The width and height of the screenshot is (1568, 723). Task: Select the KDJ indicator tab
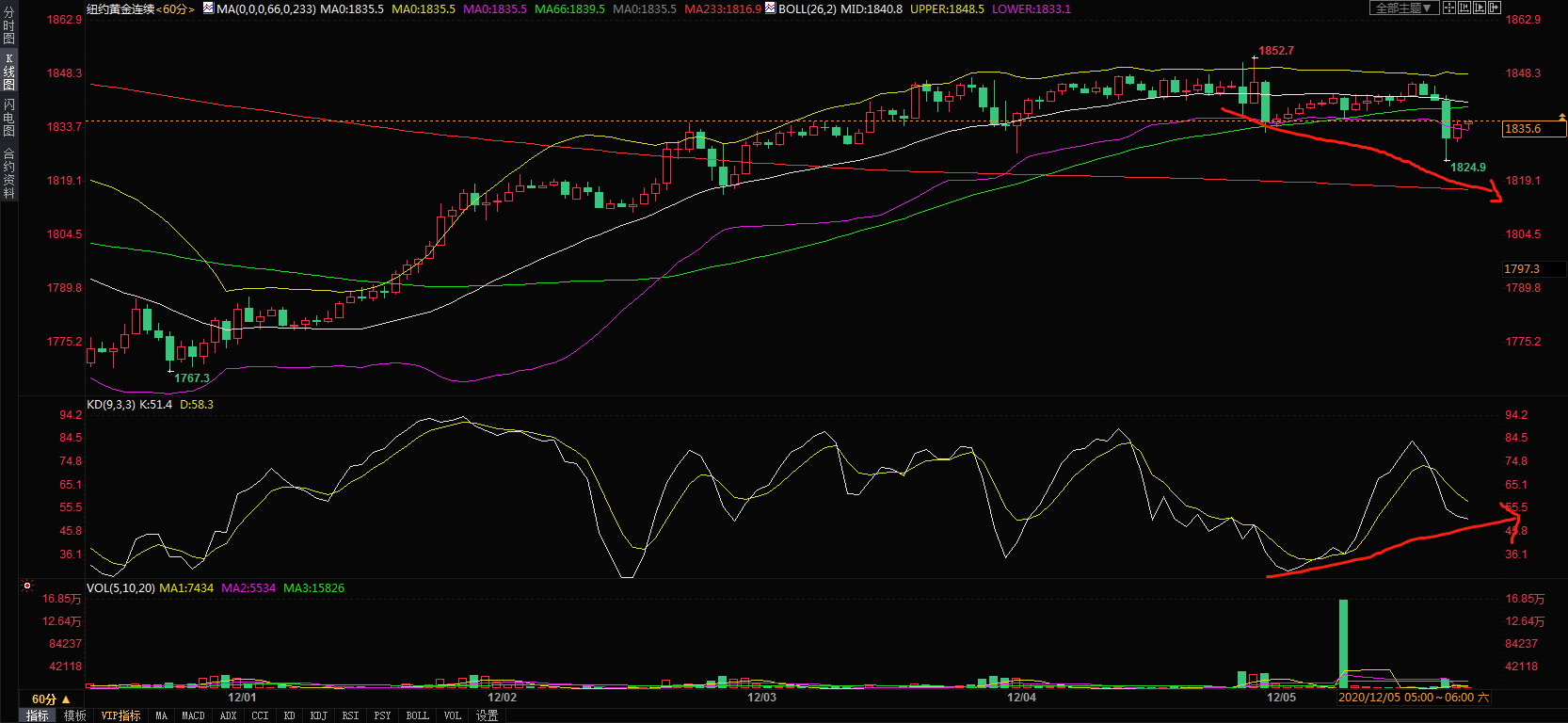coord(319,715)
